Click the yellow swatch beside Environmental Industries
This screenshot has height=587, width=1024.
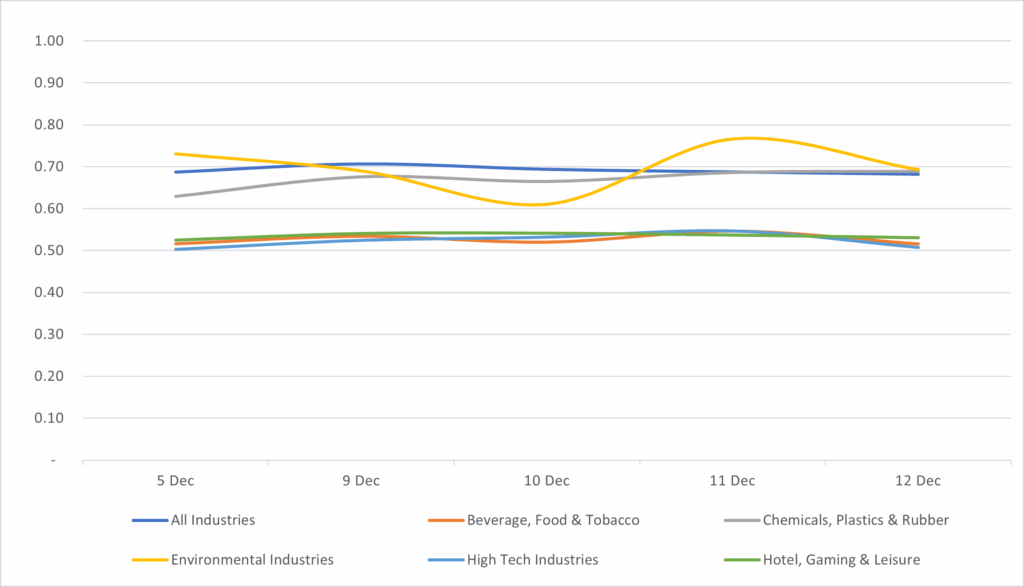click(149, 560)
